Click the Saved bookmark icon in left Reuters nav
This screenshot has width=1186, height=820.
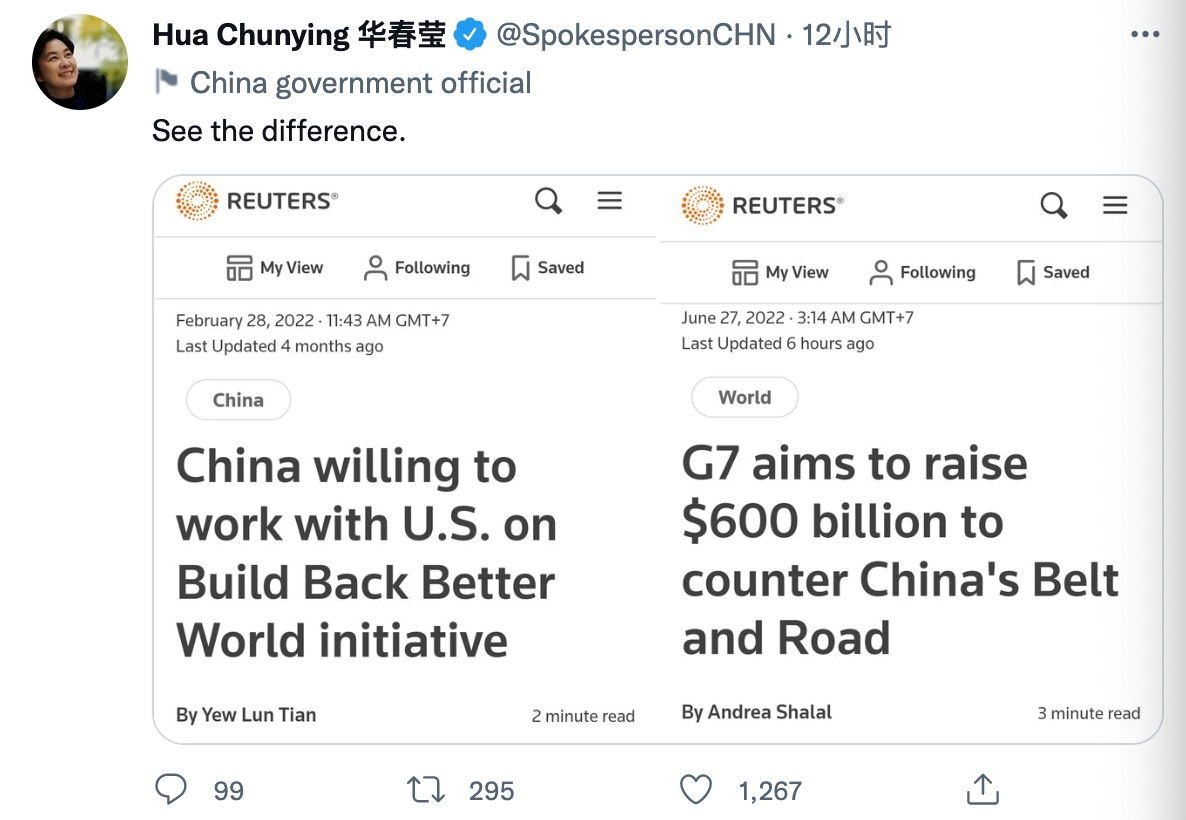point(520,267)
